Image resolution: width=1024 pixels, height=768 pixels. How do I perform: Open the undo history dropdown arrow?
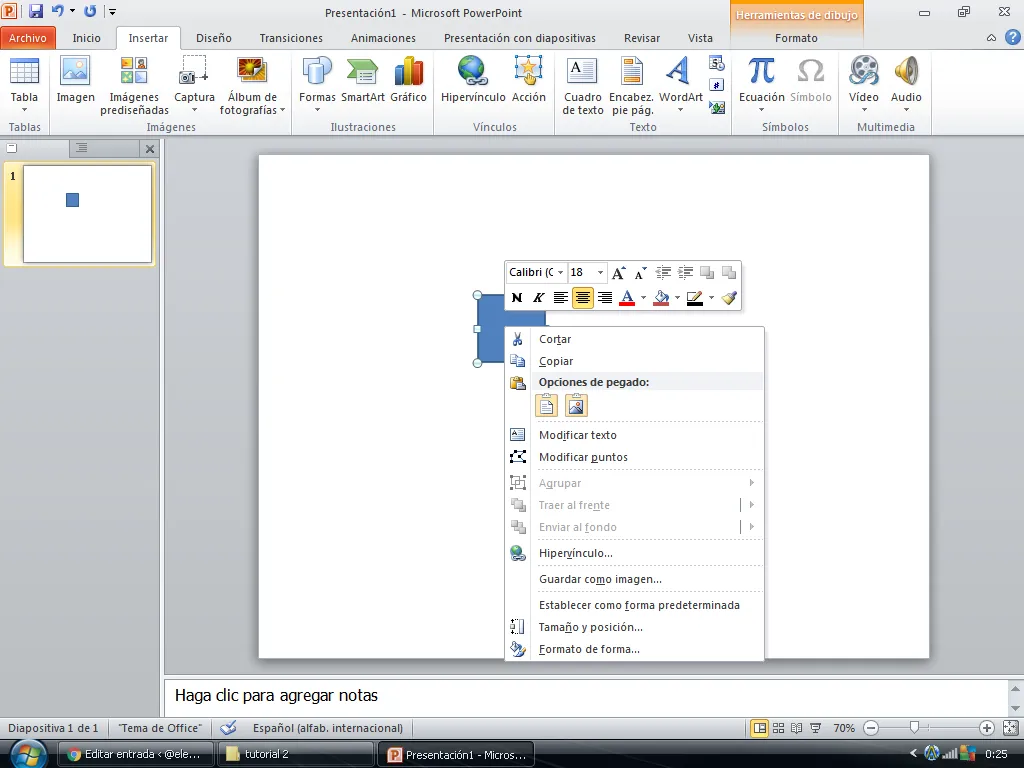pos(72,11)
